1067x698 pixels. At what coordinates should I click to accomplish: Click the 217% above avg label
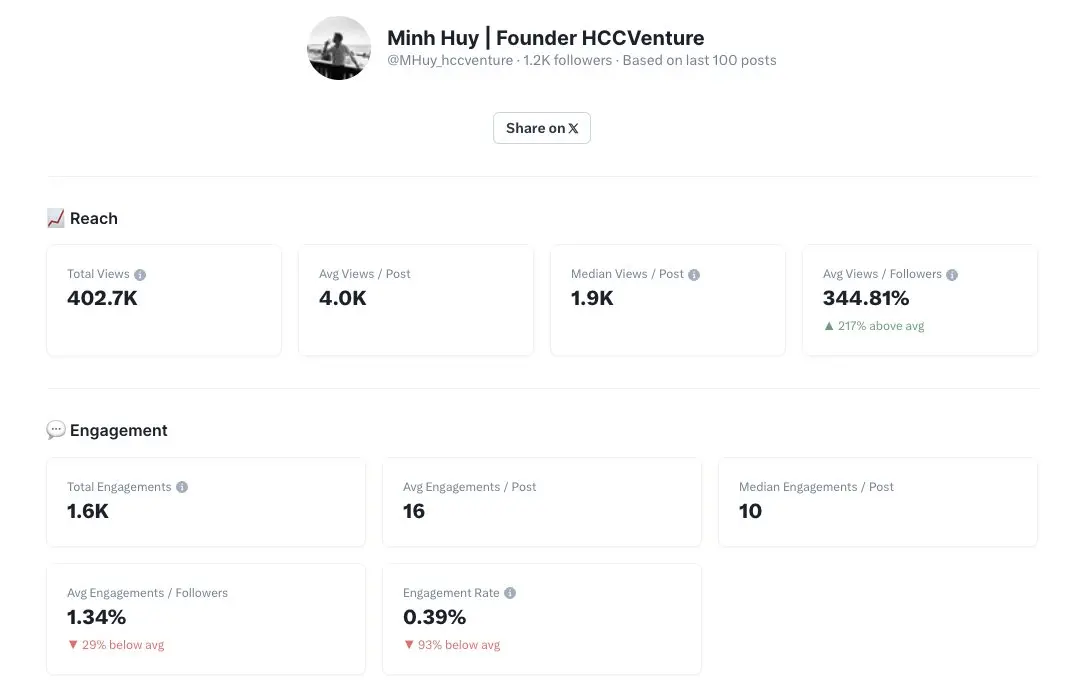tap(881, 326)
